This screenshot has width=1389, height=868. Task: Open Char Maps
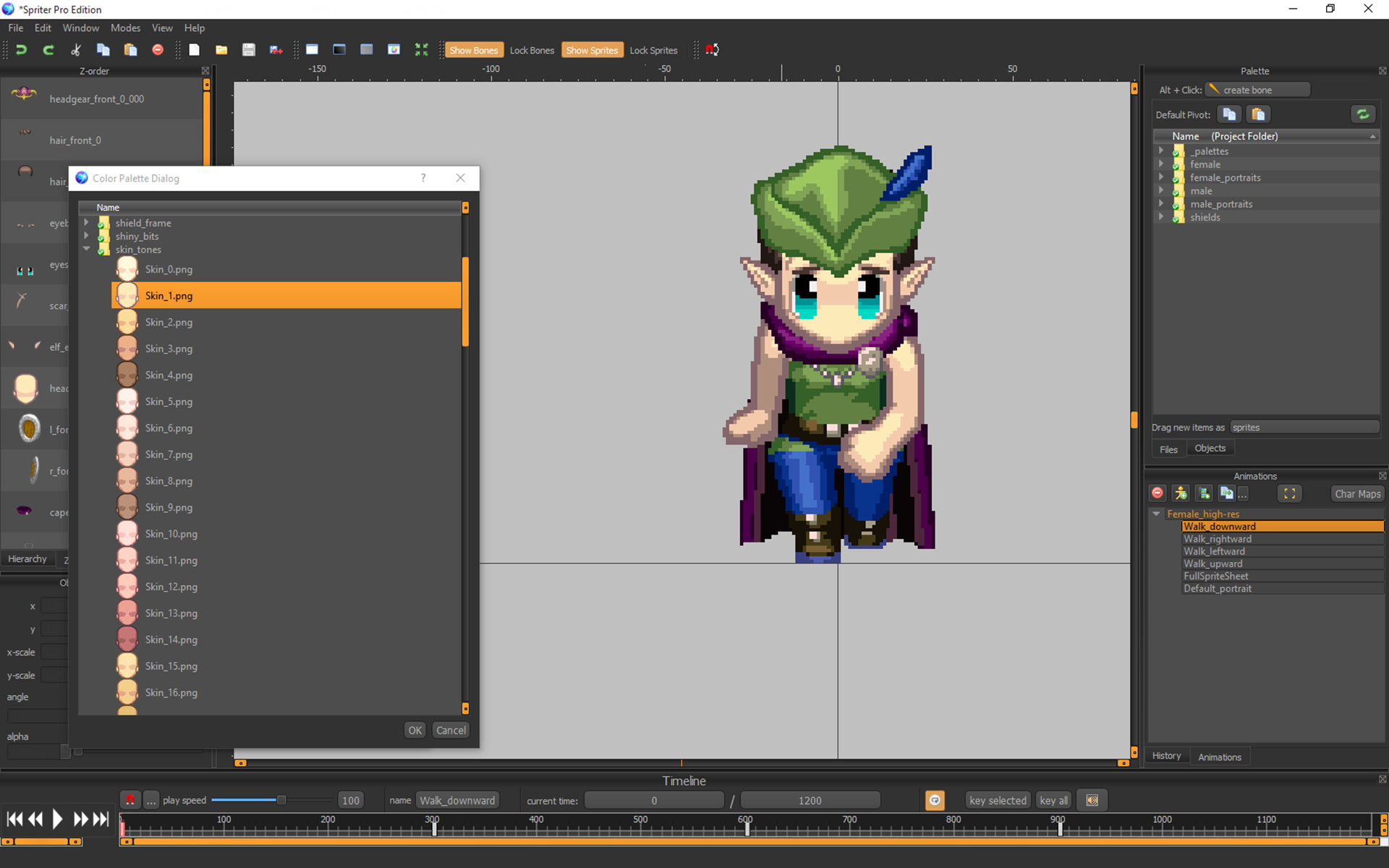coord(1356,493)
